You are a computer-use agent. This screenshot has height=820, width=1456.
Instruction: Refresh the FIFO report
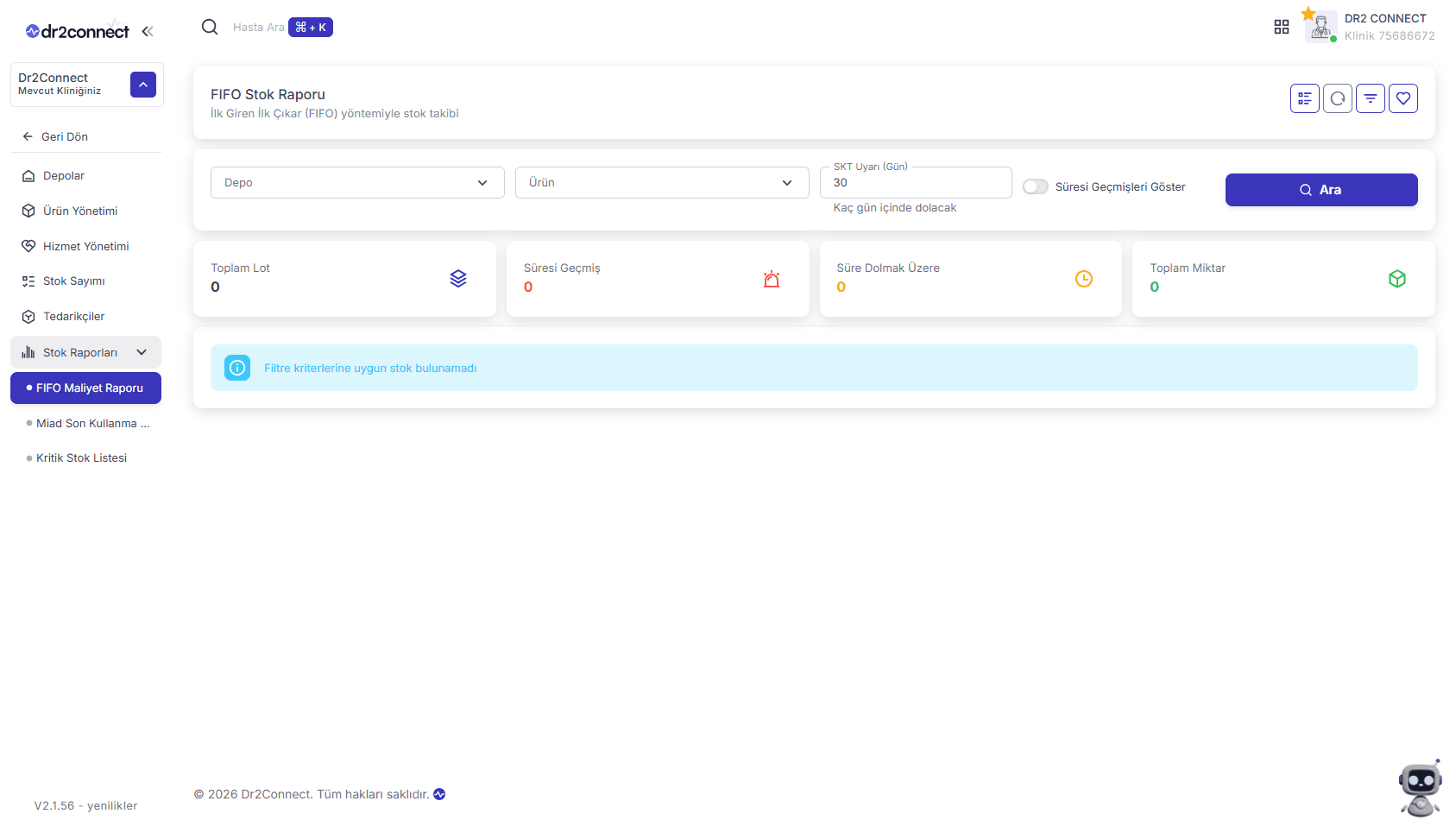[x=1338, y=98]
